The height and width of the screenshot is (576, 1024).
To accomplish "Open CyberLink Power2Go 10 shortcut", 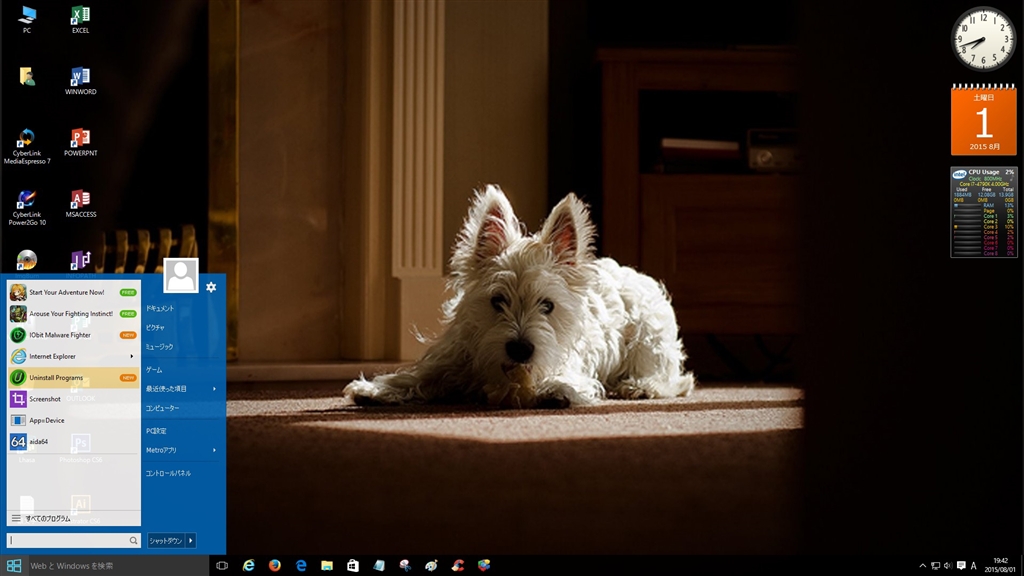I will pyautogui.click(x=27, y=207).
